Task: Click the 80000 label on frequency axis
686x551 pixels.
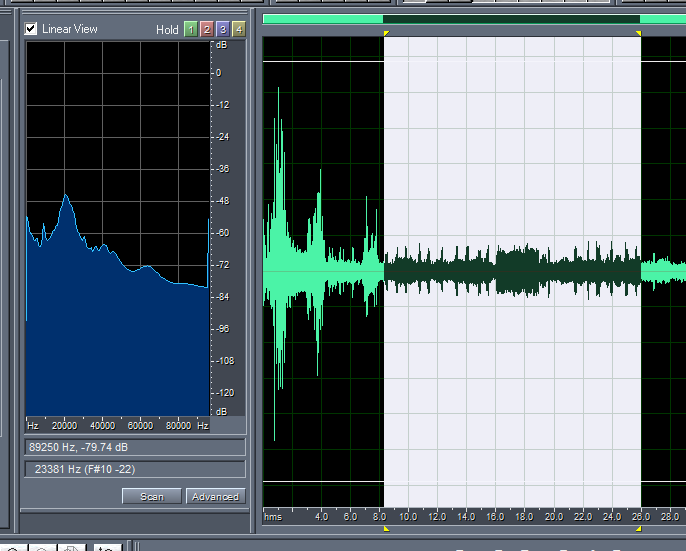Action: point(178,425)
